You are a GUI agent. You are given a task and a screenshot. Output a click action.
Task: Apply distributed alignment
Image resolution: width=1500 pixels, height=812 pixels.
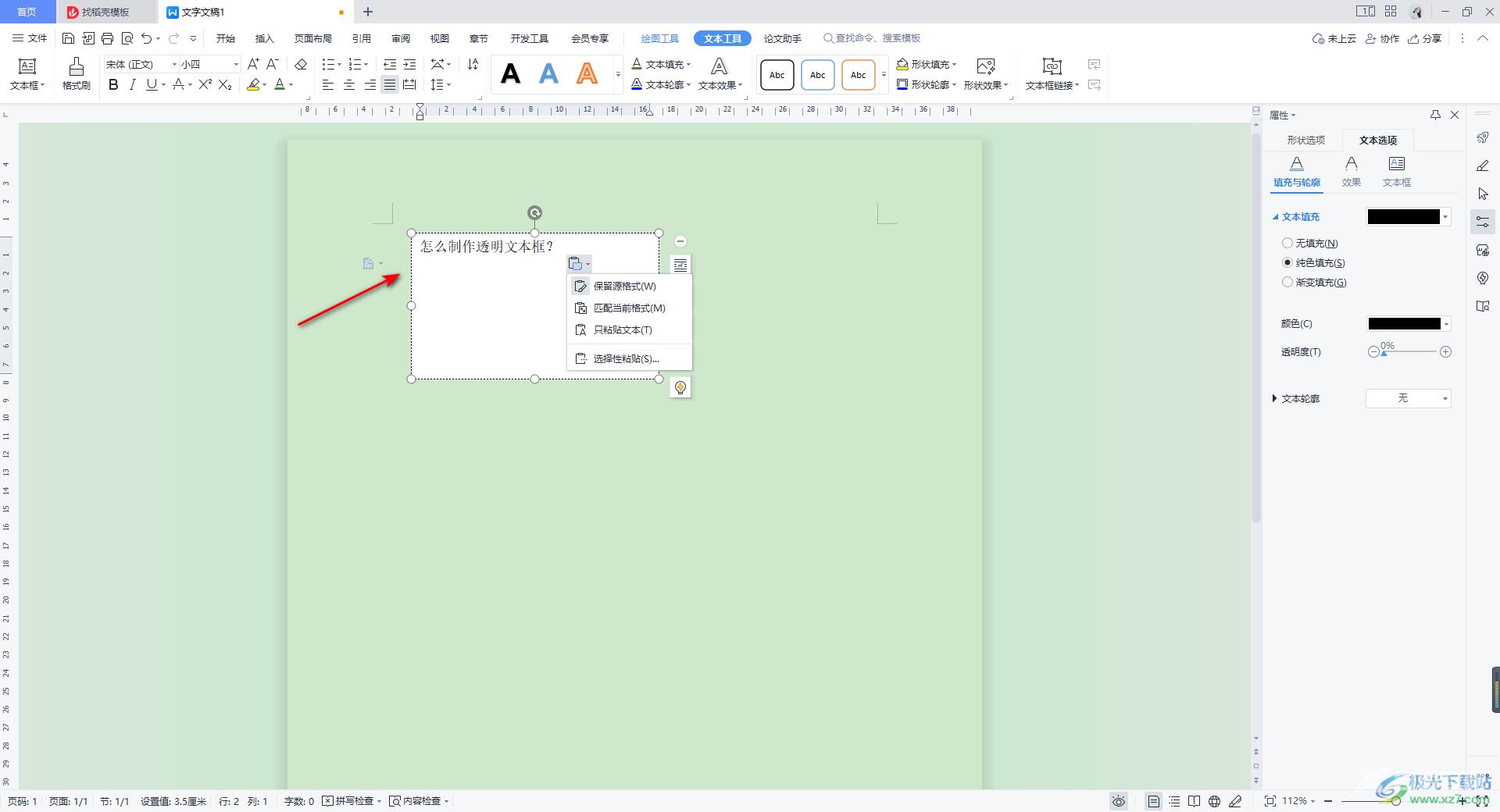(x=409, y=84)
